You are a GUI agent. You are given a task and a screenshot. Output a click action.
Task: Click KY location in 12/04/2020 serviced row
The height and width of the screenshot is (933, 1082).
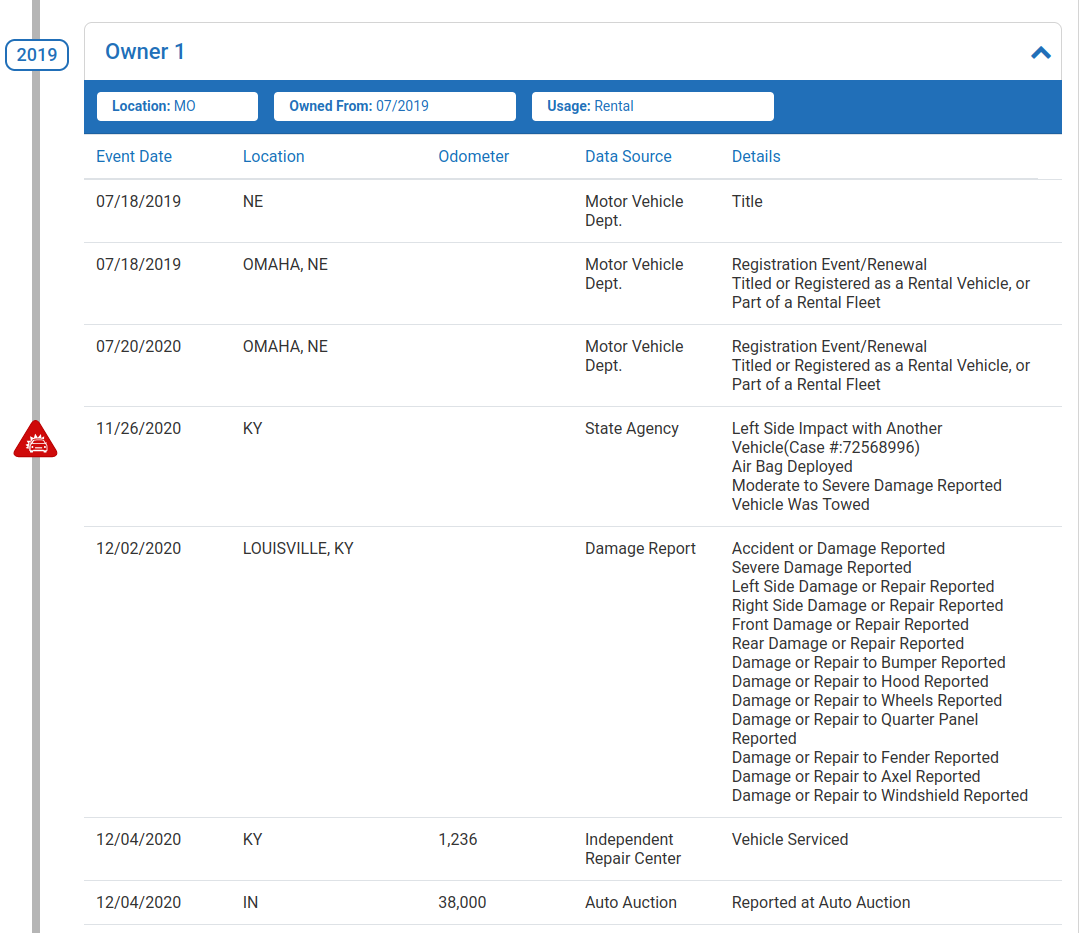point(252,840)
